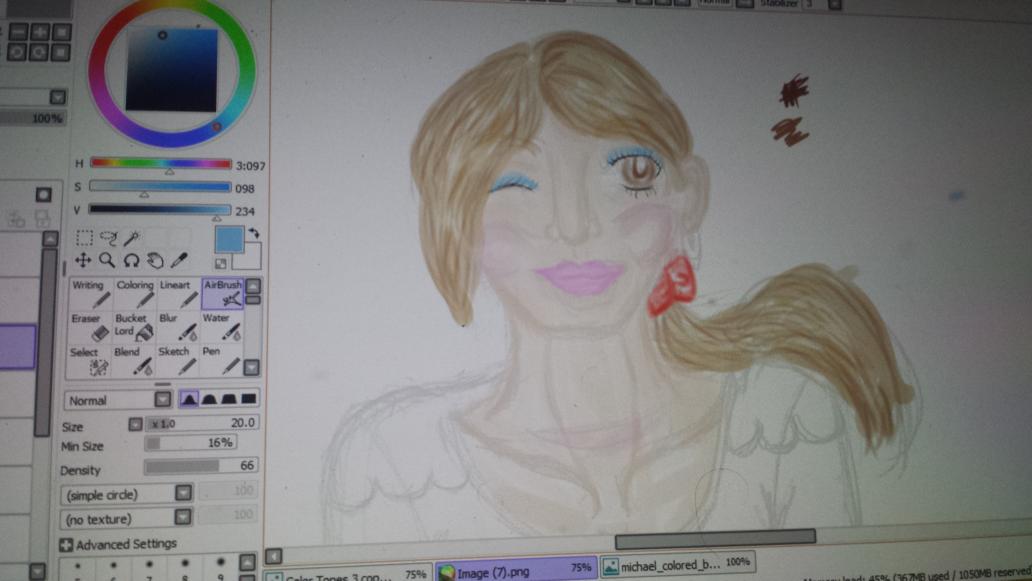Swap foreground and background colors arrow

coord(254,232)
